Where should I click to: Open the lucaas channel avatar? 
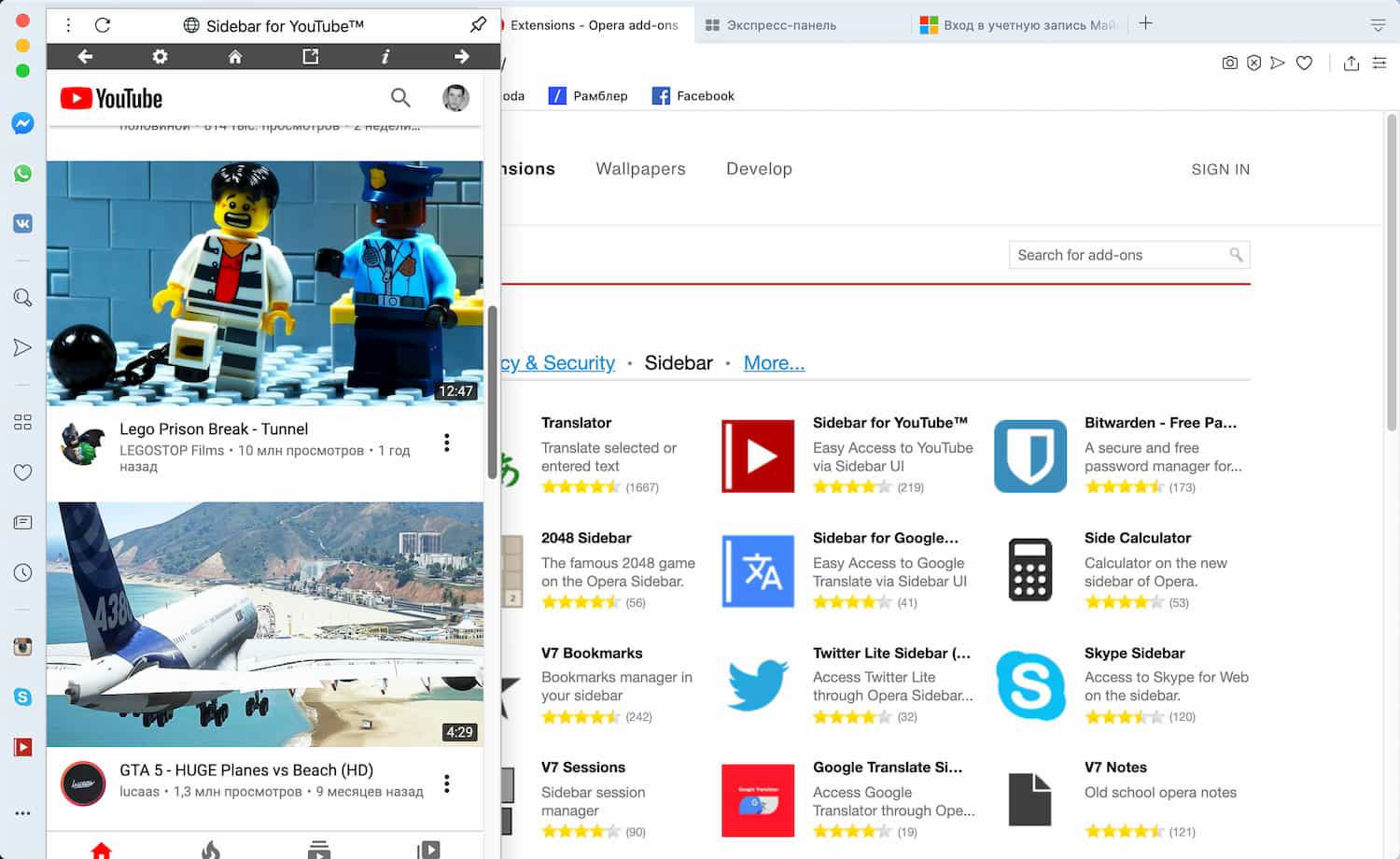point(82,784)
